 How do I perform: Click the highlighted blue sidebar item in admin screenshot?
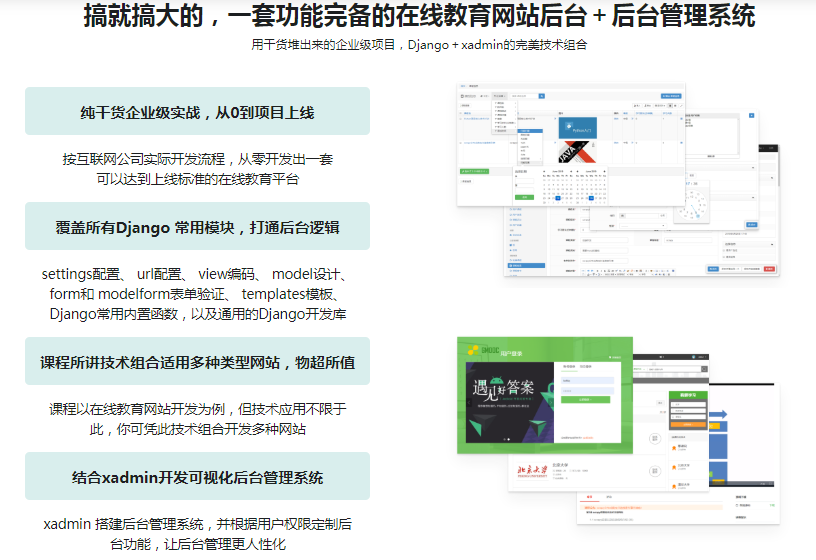[x=526, y=265]
